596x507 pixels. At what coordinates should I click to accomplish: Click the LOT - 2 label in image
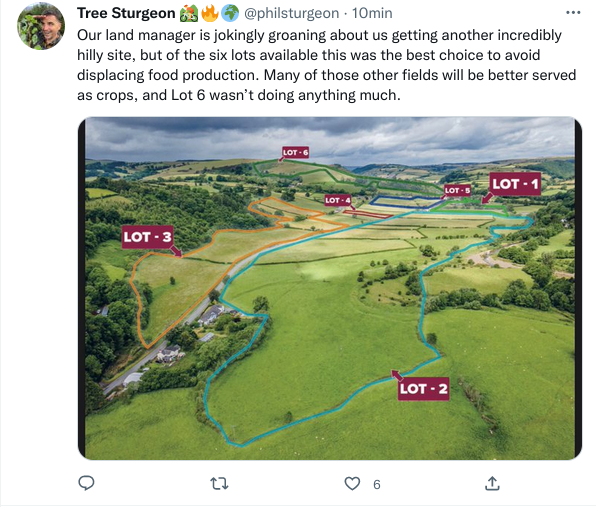coord(423,388)
